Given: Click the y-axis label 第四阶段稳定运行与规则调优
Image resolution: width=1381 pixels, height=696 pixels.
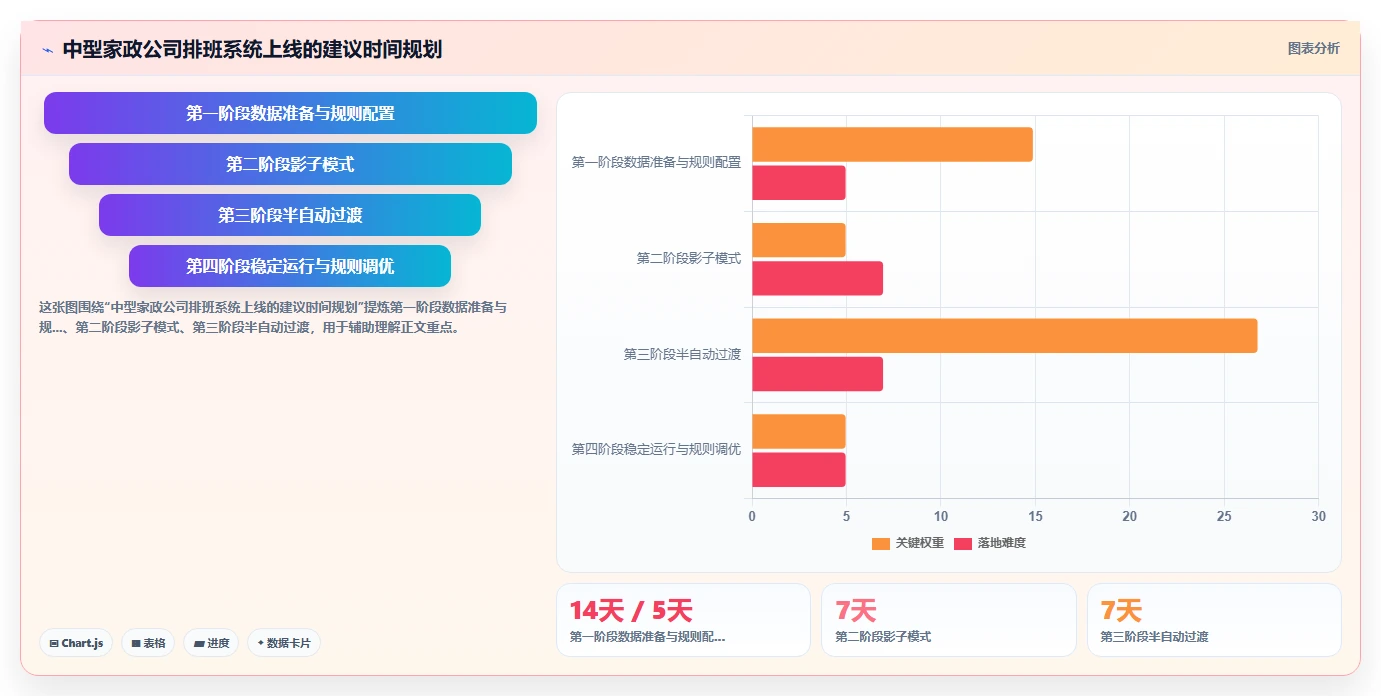Looking at the screenshot, I should [x=656, y=449].
